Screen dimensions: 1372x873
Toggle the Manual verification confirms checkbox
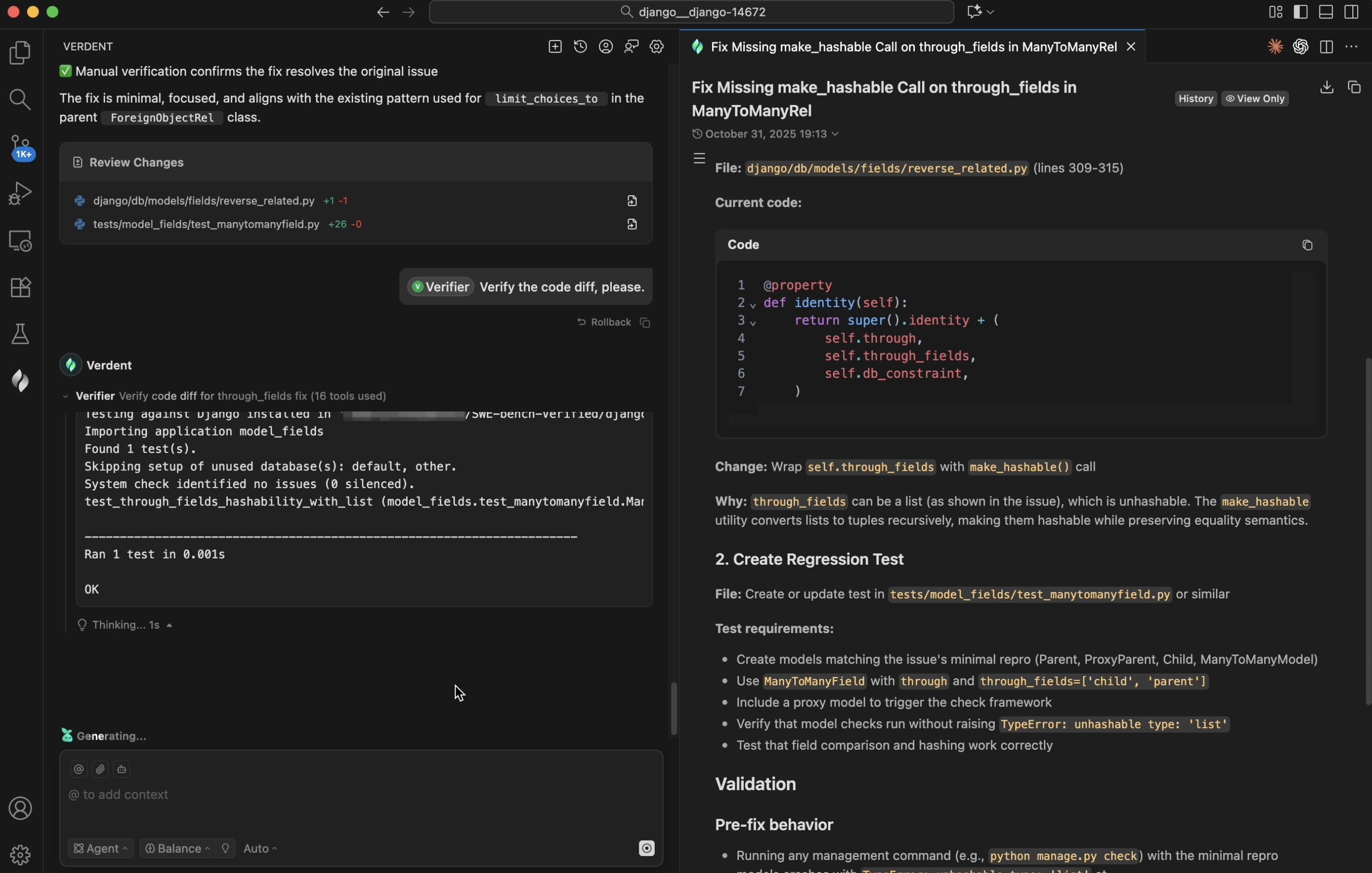[x=65, y=71]
